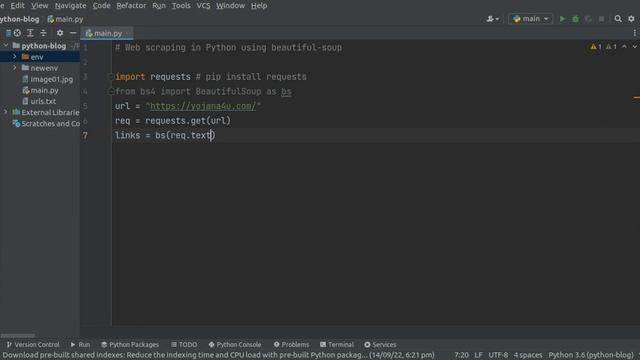
Task: Click the yellow warning count indicator
Action: pos(596,47)
